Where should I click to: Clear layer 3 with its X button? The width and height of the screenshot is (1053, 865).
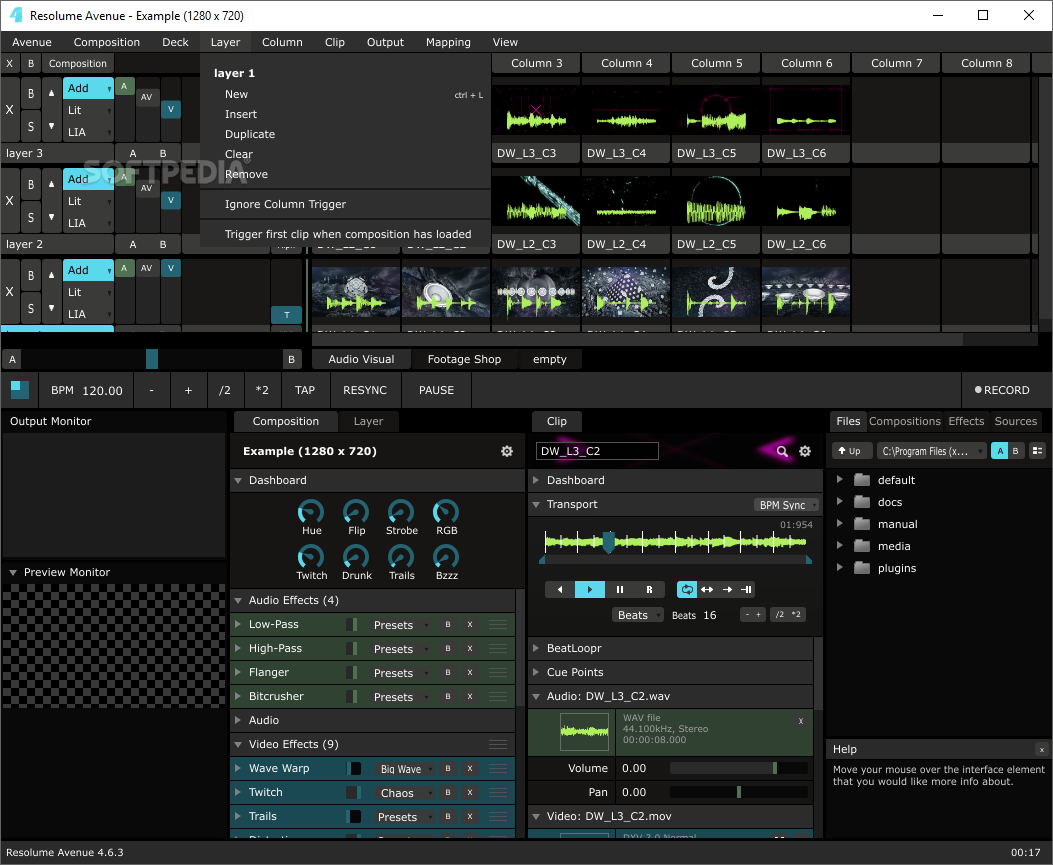point(9,109)
